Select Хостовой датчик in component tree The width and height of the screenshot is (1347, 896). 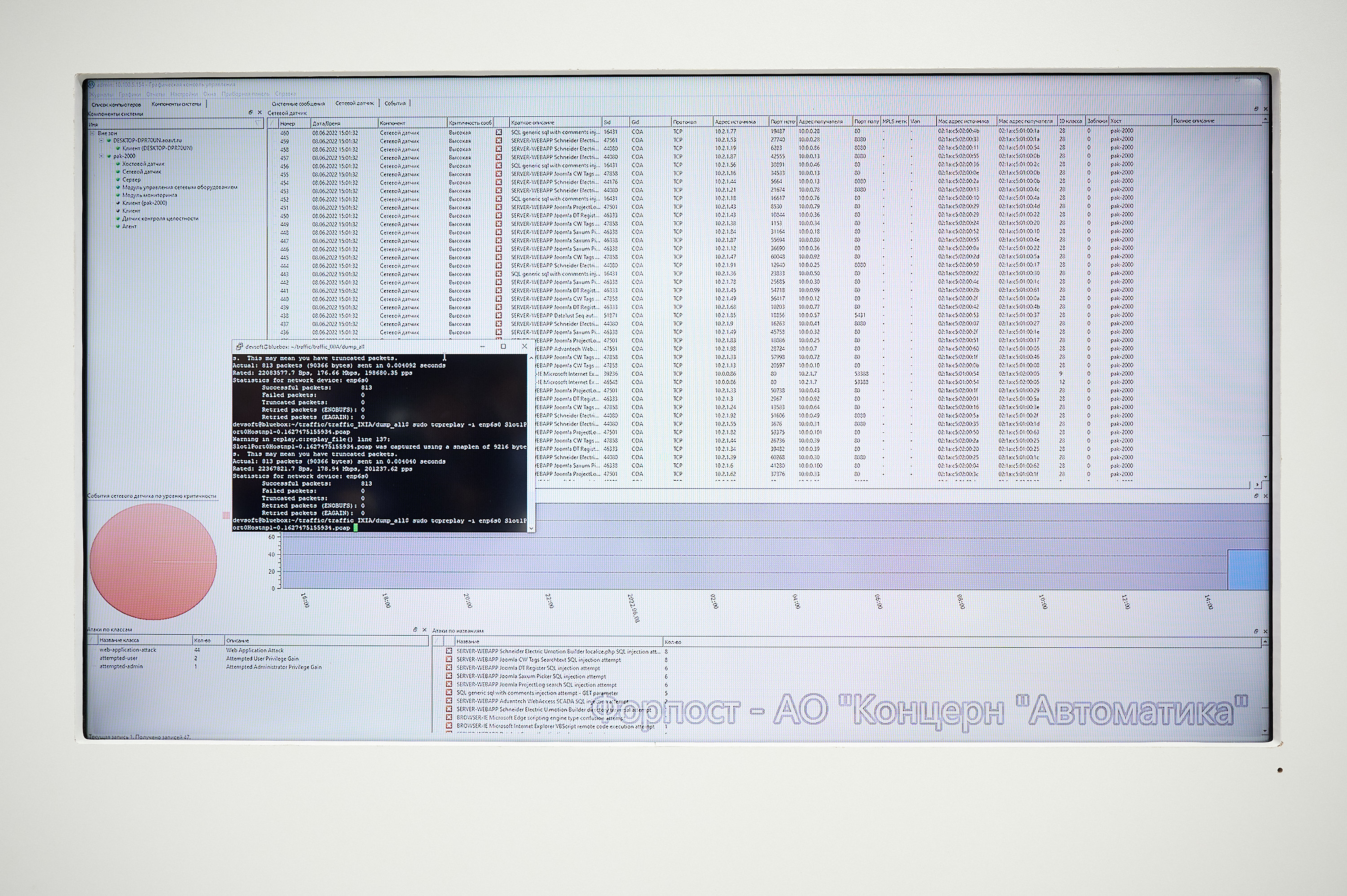coord(143,164)
